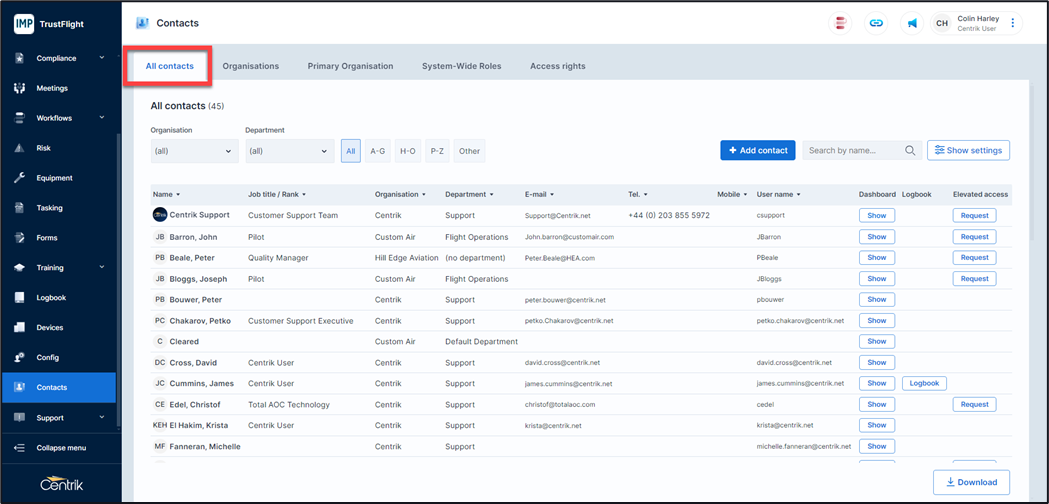
Task: Click the search magnifier icon
Action: tap(910, 151)
